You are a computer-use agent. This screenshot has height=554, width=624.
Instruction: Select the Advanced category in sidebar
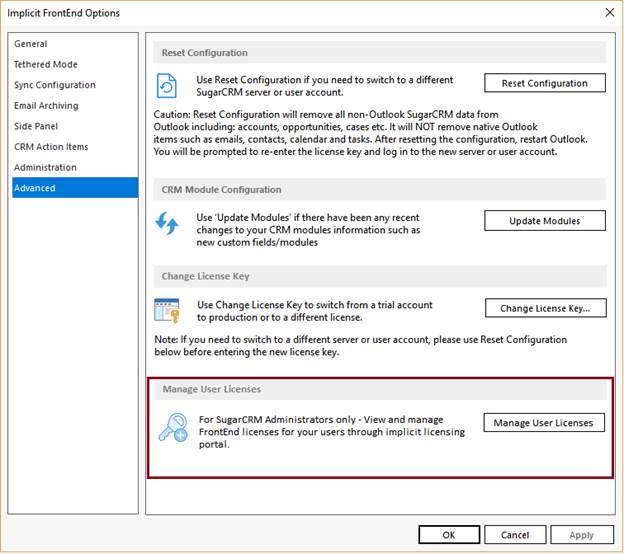click(x=35, y=188)
